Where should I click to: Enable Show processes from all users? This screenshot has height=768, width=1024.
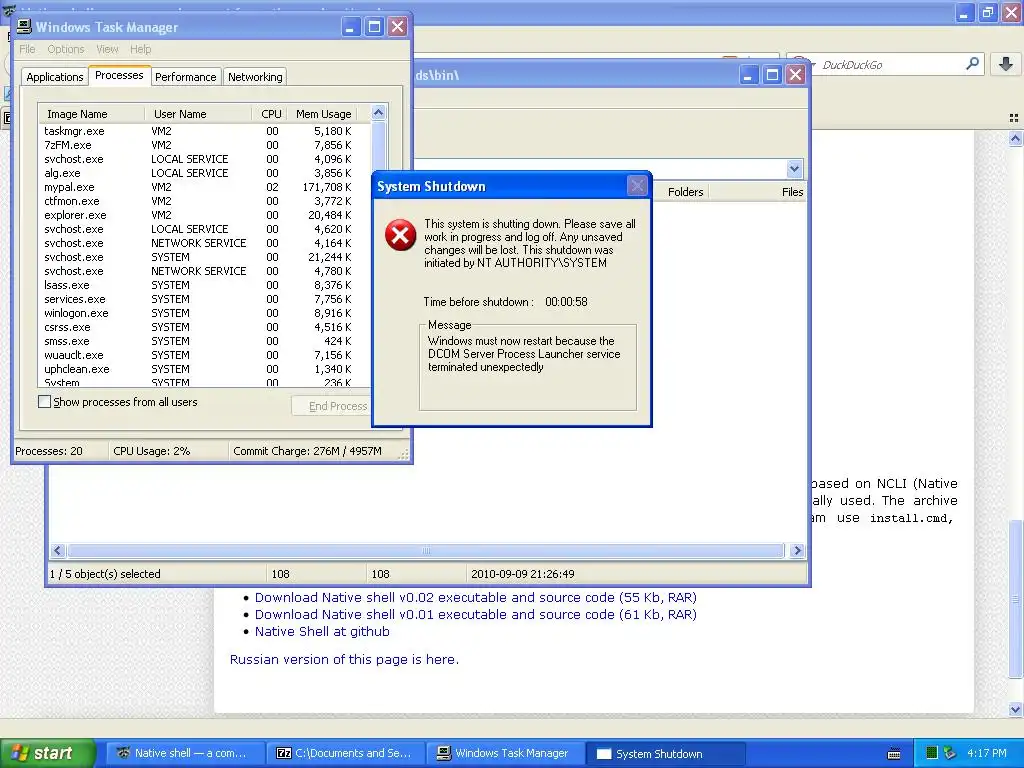pyautogui.click(x=44, y=402)
